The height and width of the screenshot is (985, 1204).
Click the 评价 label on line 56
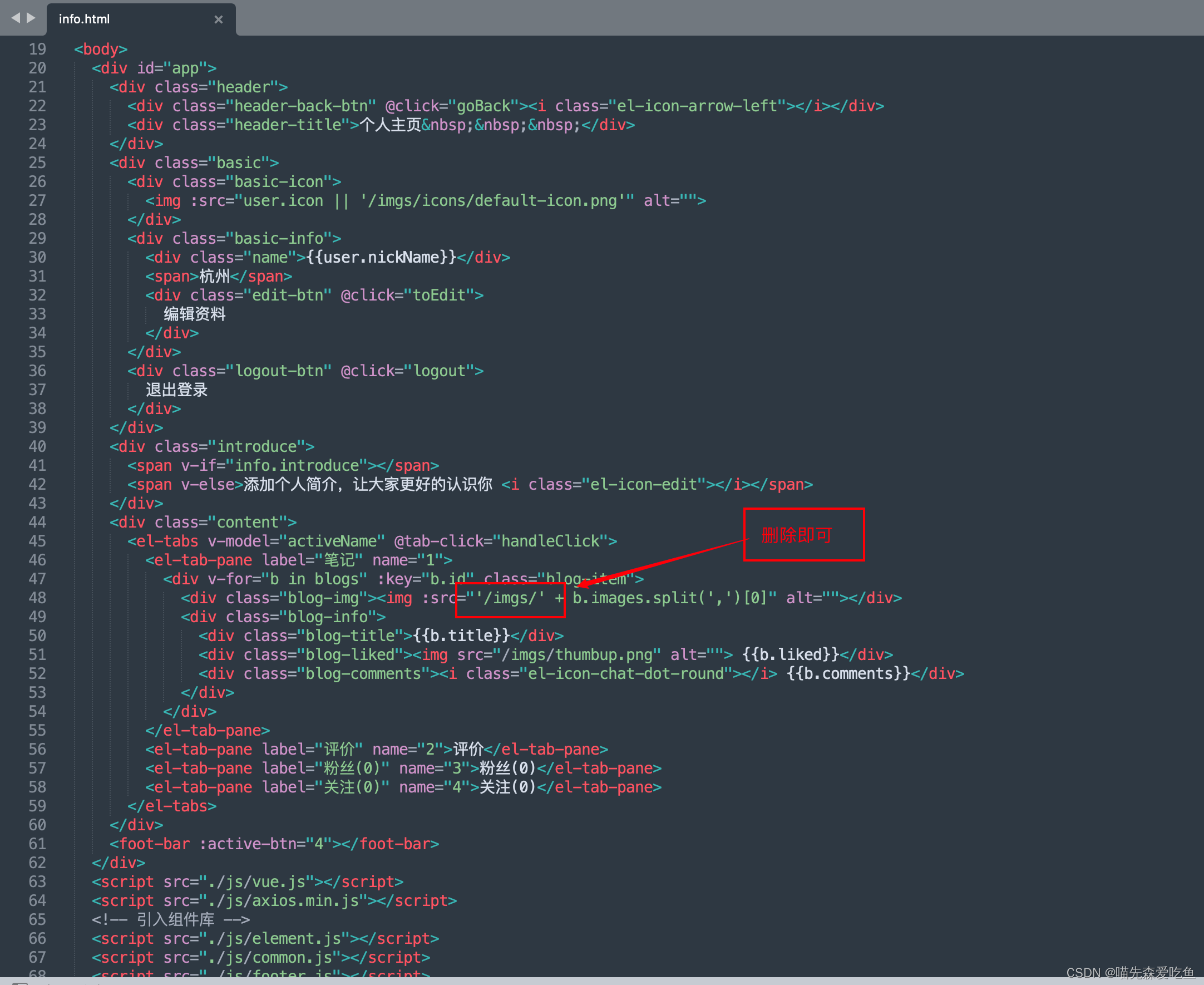[x=339, y=750]
